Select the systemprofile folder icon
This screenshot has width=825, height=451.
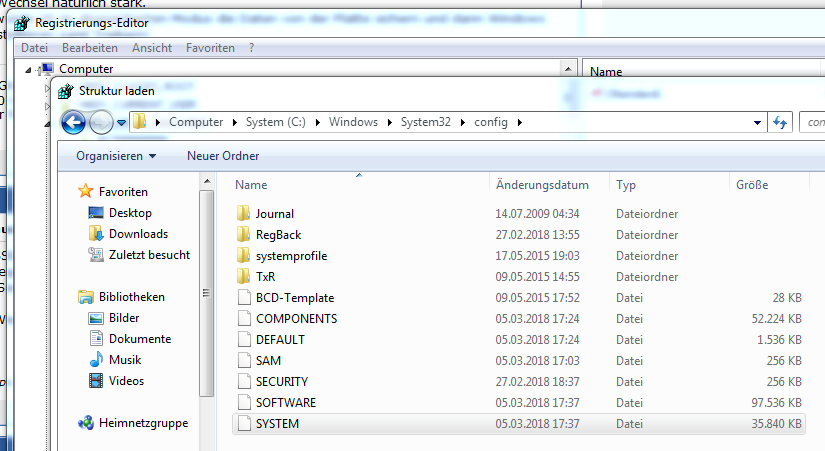click(243, 255)
